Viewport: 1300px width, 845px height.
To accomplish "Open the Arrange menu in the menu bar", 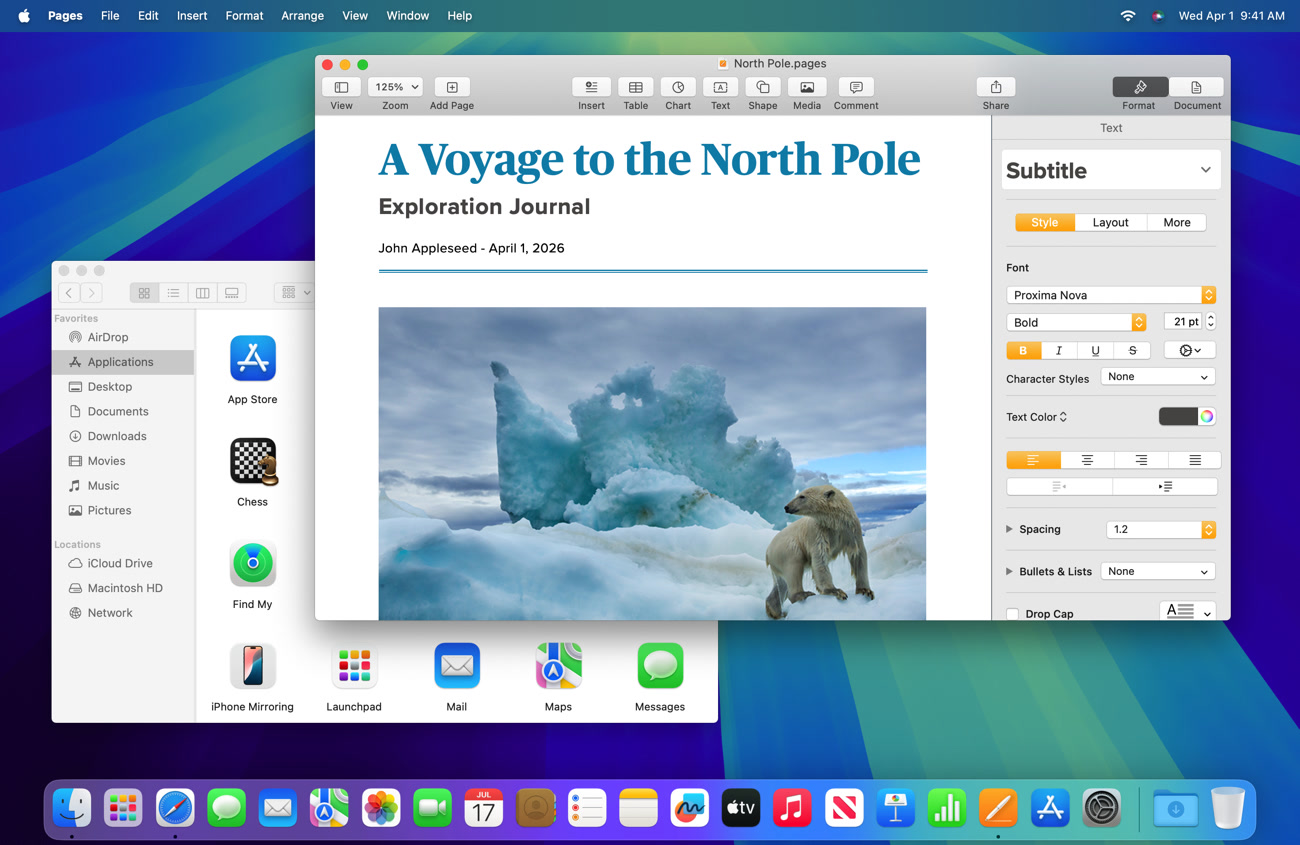I will tap(302, 16).
